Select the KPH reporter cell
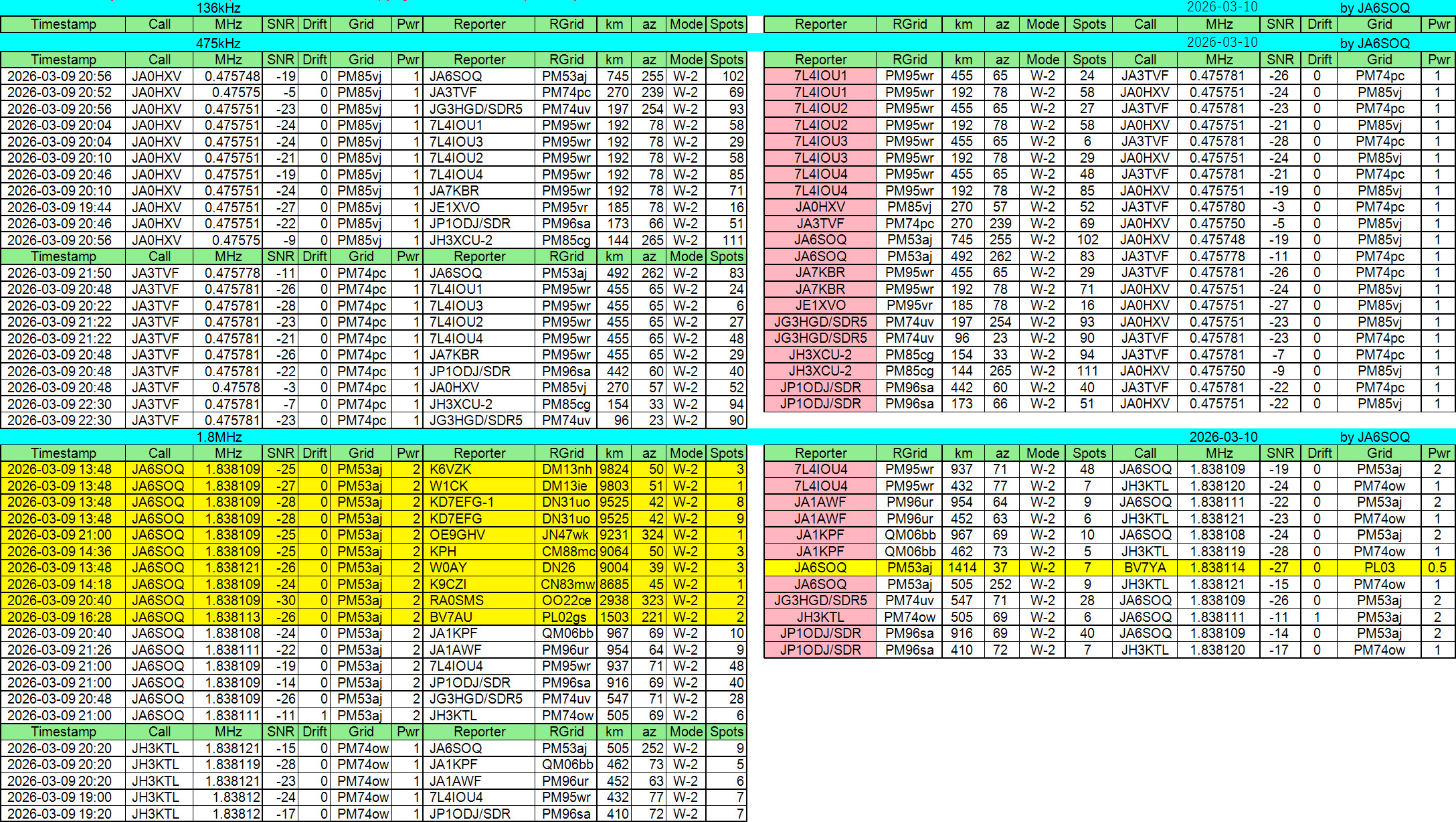The width and height of the screenshot is (1456, 822). click(x=443, y=552)
